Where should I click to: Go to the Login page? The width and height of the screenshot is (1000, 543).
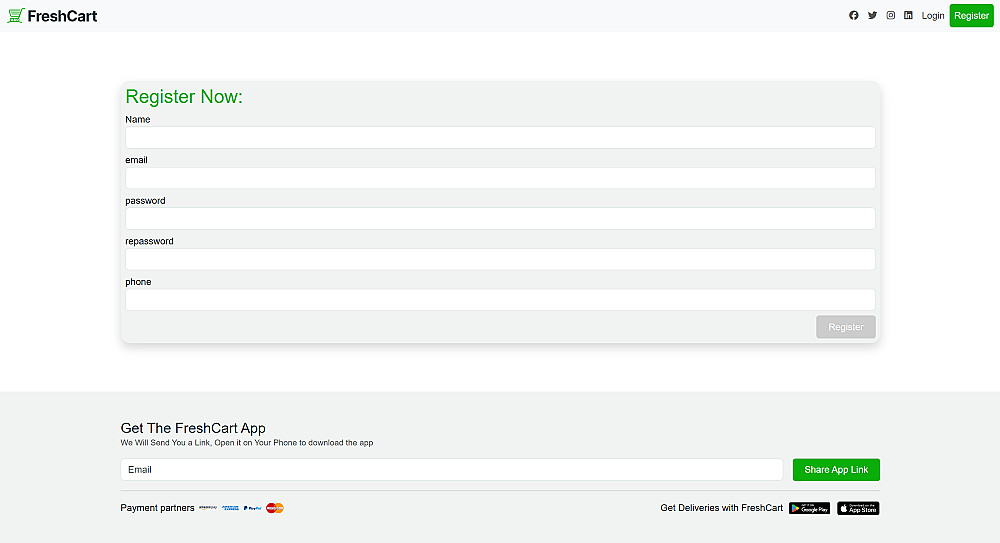[932, 15]
